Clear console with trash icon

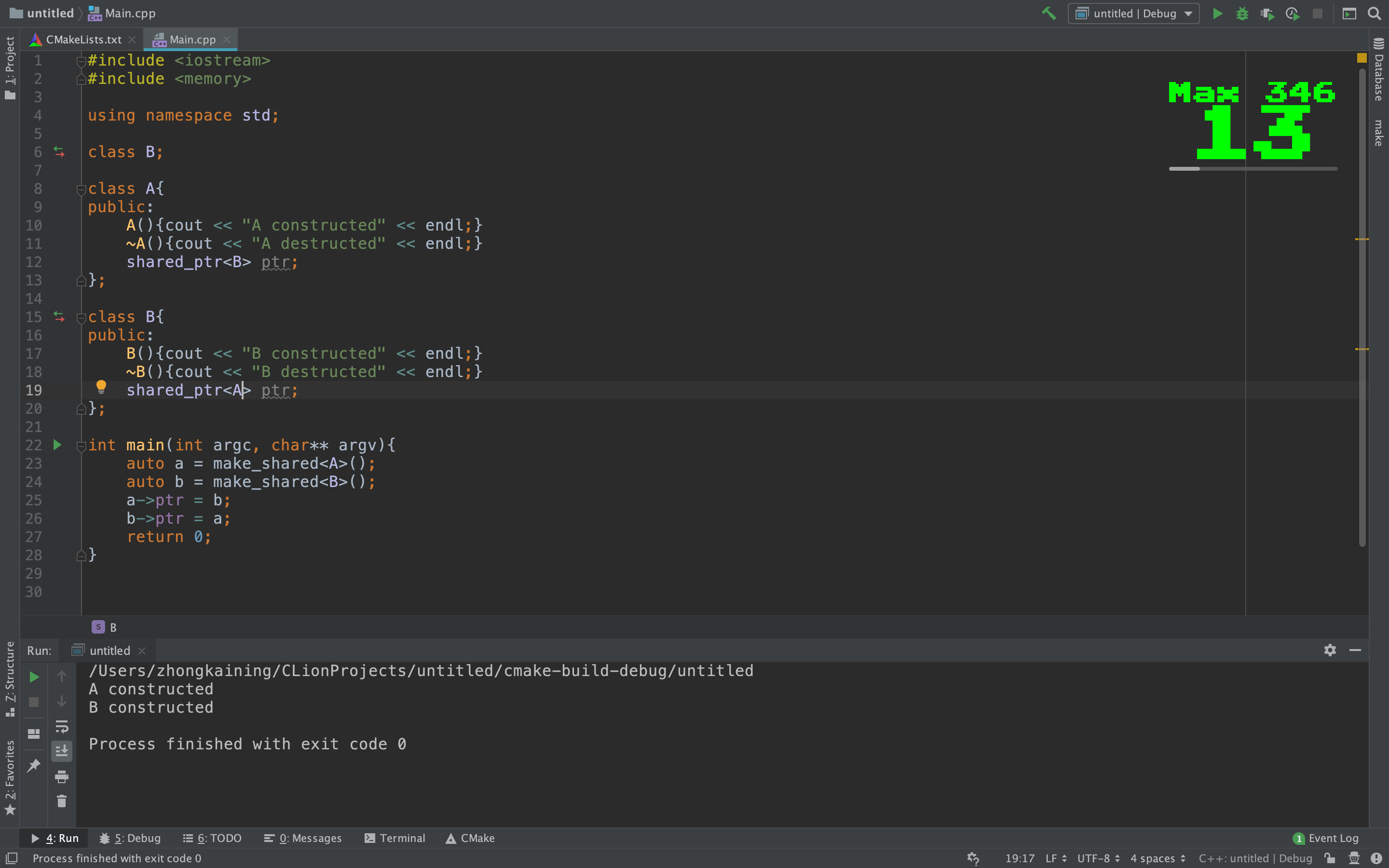(61, 801)
